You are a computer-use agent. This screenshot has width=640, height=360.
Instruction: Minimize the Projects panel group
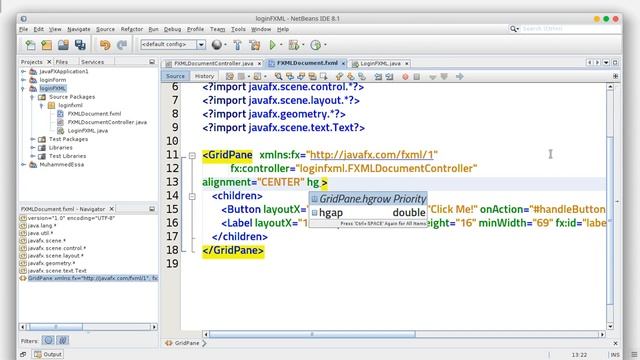(x=152, y=62)
